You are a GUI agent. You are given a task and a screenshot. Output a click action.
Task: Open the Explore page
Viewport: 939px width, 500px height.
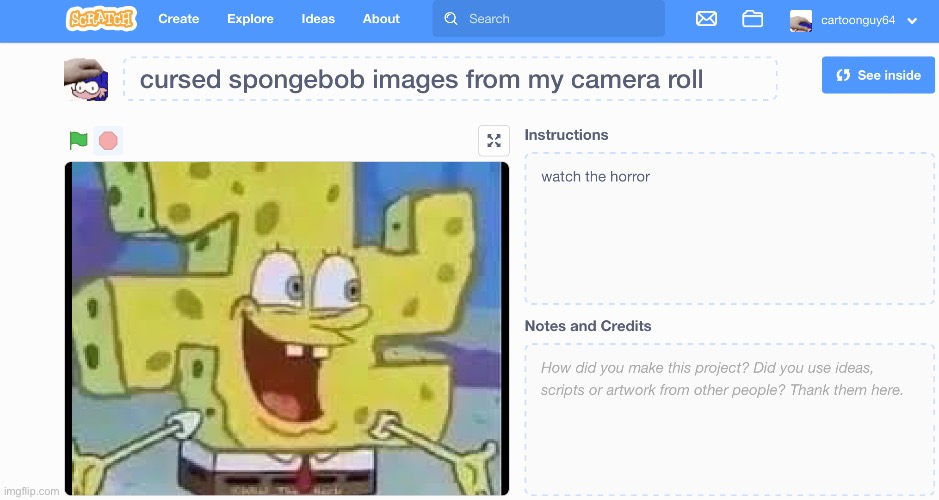[x=250, y=19]
